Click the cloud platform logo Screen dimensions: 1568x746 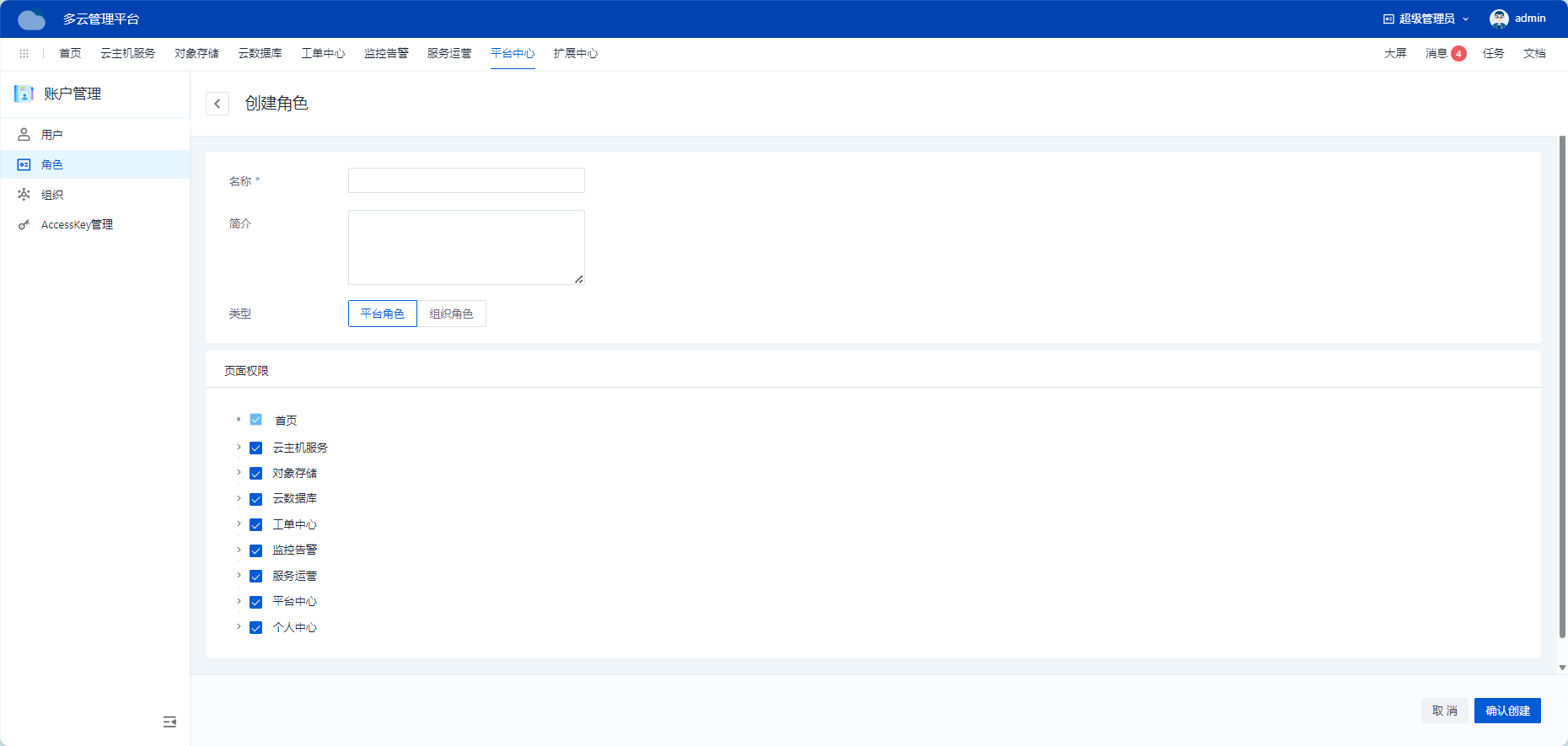[x=32, y=19]
